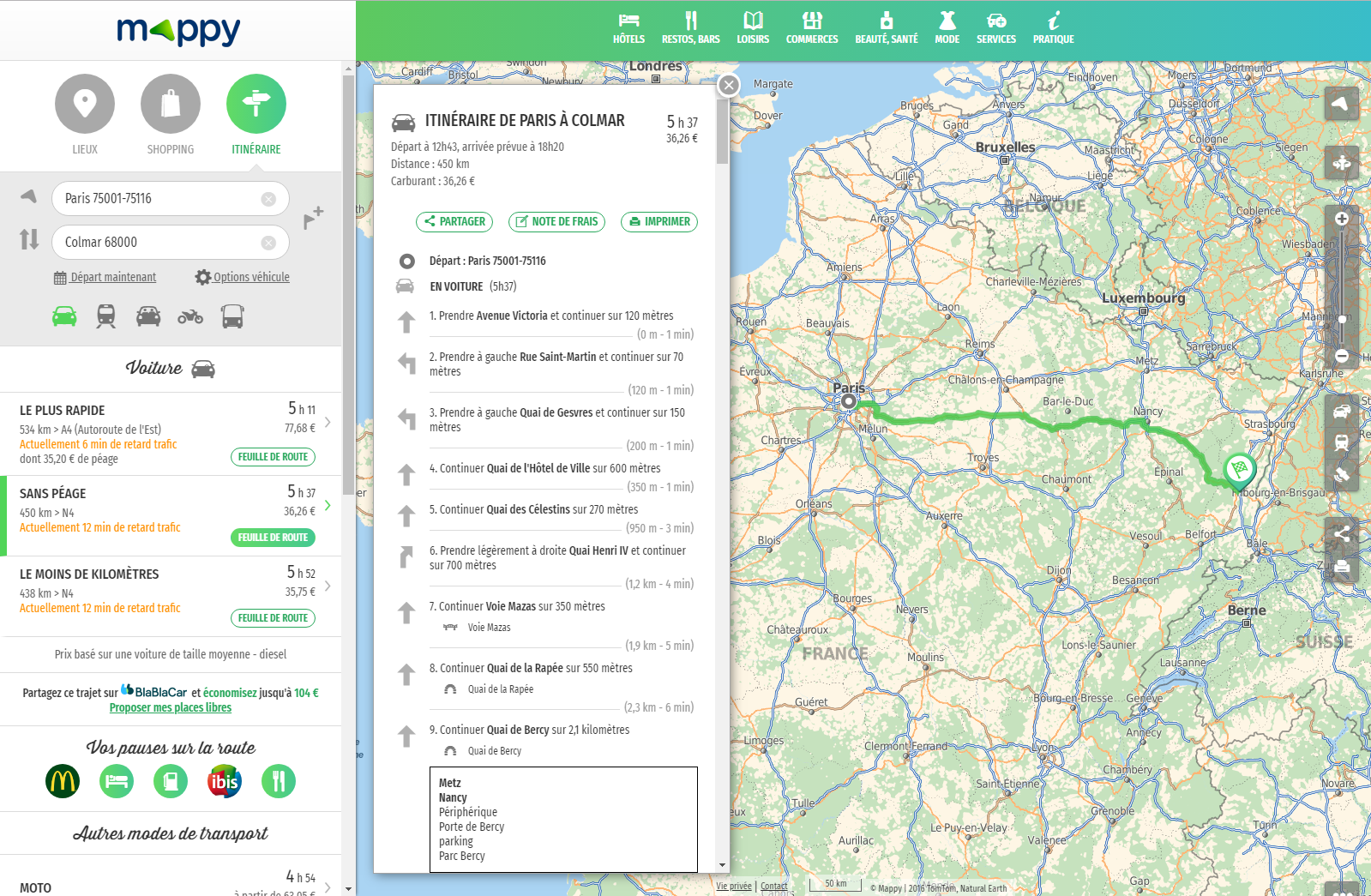Screen dimensions: 1371x896
Task: Open Options véhicule settings
Action: coord(242,277)
